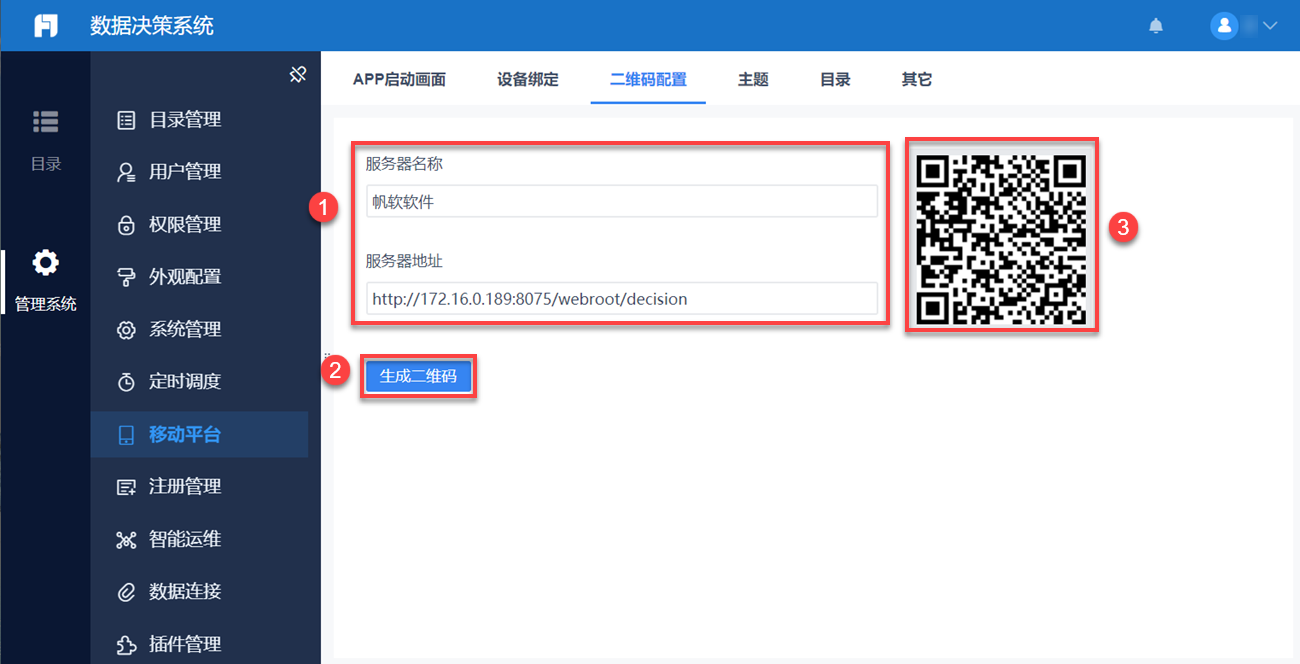The height and width of the screenshot is (664, 1300).
Task: Click the 管理系统 sidebar label
Action: coord(46,304)
